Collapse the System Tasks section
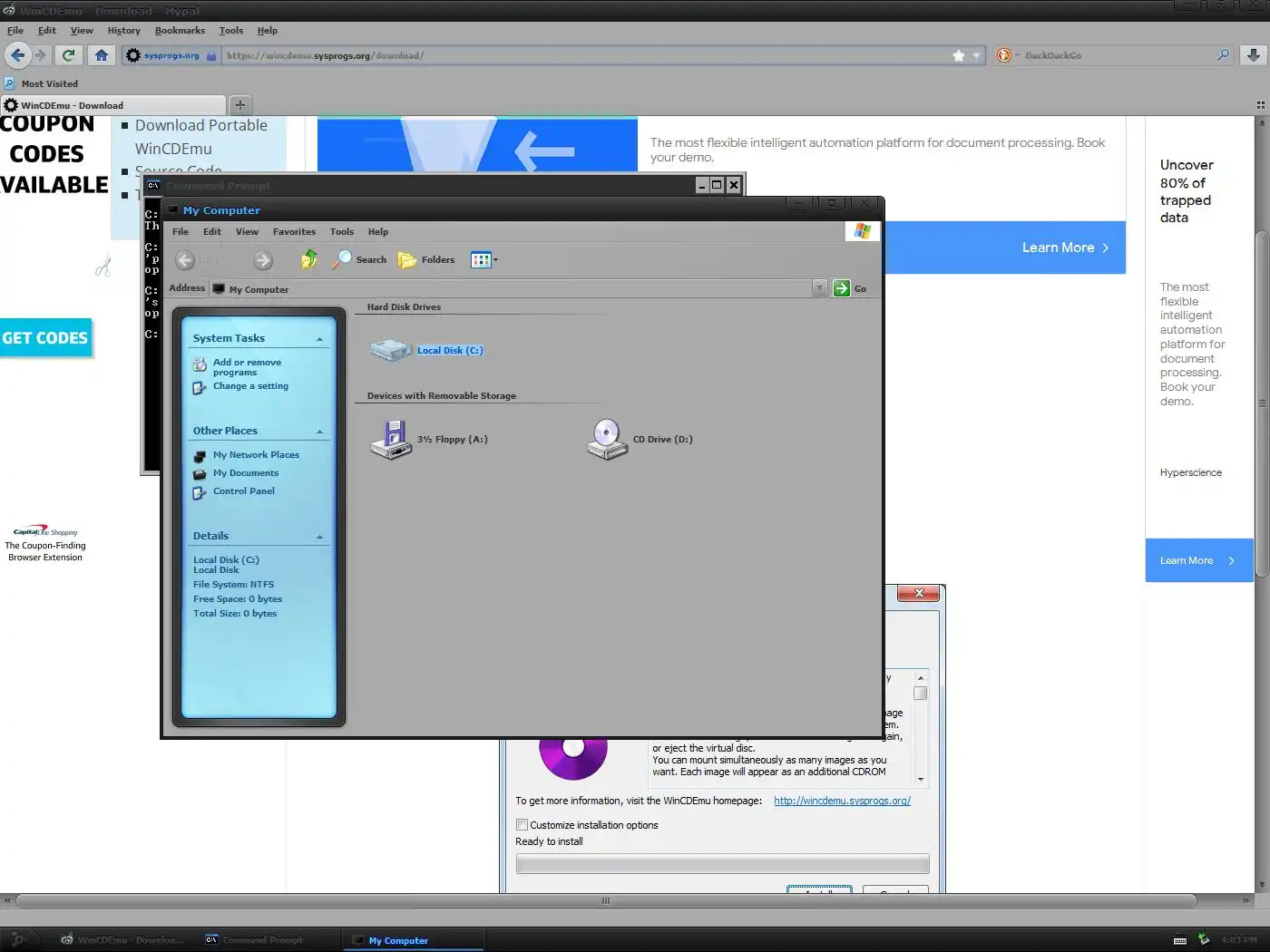 coord(319,339)
